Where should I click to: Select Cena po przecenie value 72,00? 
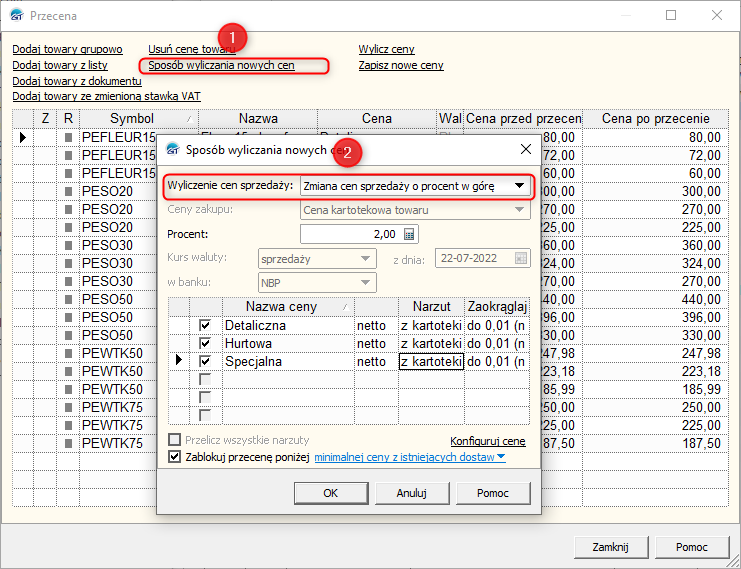pos(655,155)
